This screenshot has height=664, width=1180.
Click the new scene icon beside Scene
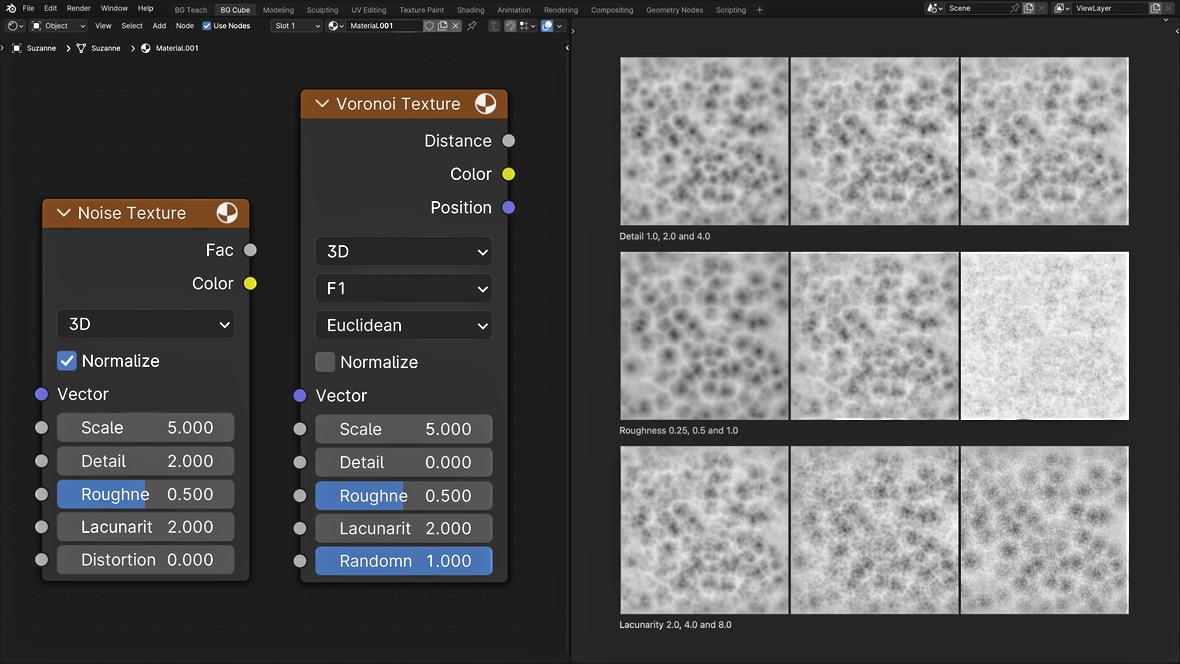[1028, 8]
